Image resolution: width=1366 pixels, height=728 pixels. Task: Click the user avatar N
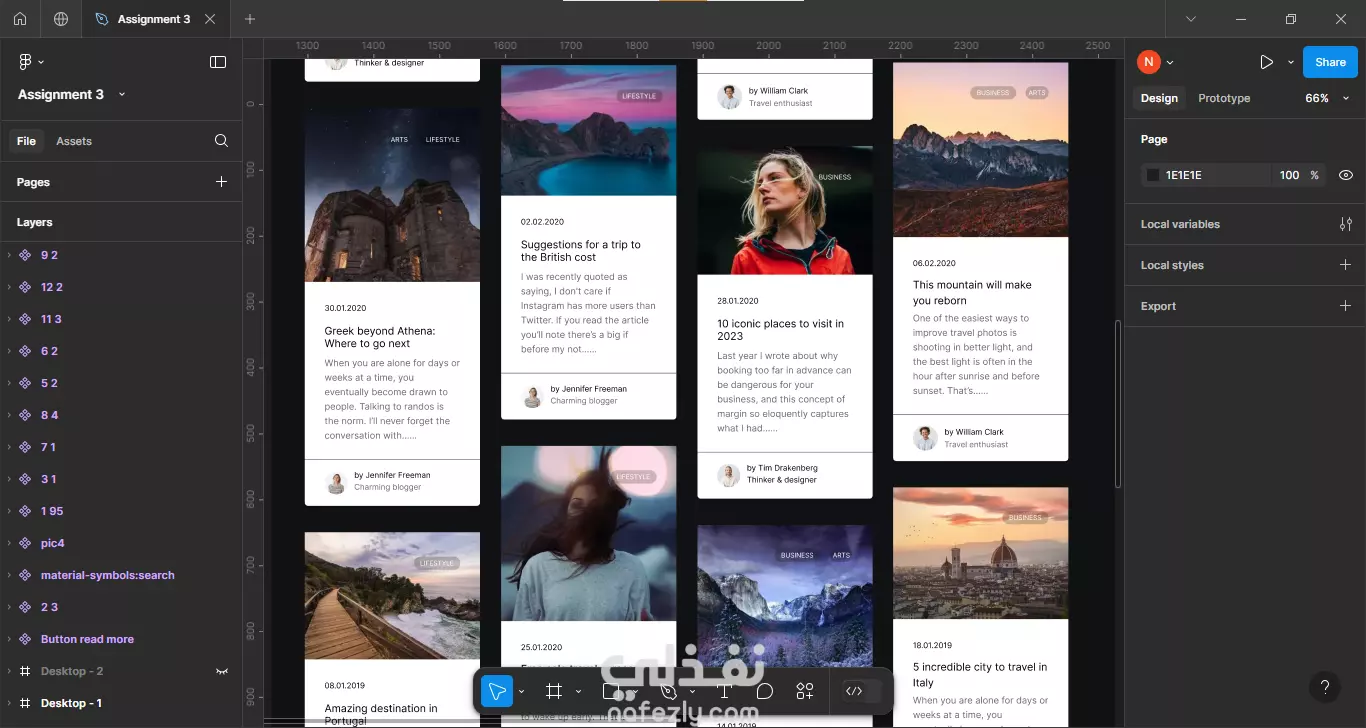pyautogui.click(x=1148, y=62)
